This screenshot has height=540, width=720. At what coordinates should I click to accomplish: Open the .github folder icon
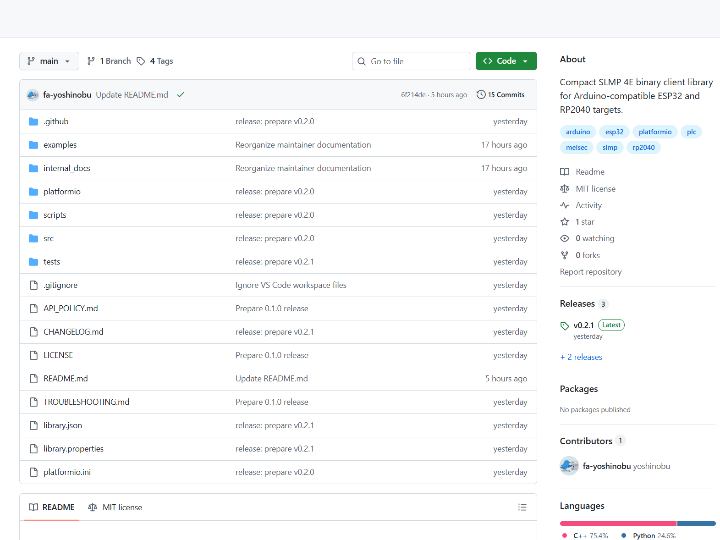(33, 121)
